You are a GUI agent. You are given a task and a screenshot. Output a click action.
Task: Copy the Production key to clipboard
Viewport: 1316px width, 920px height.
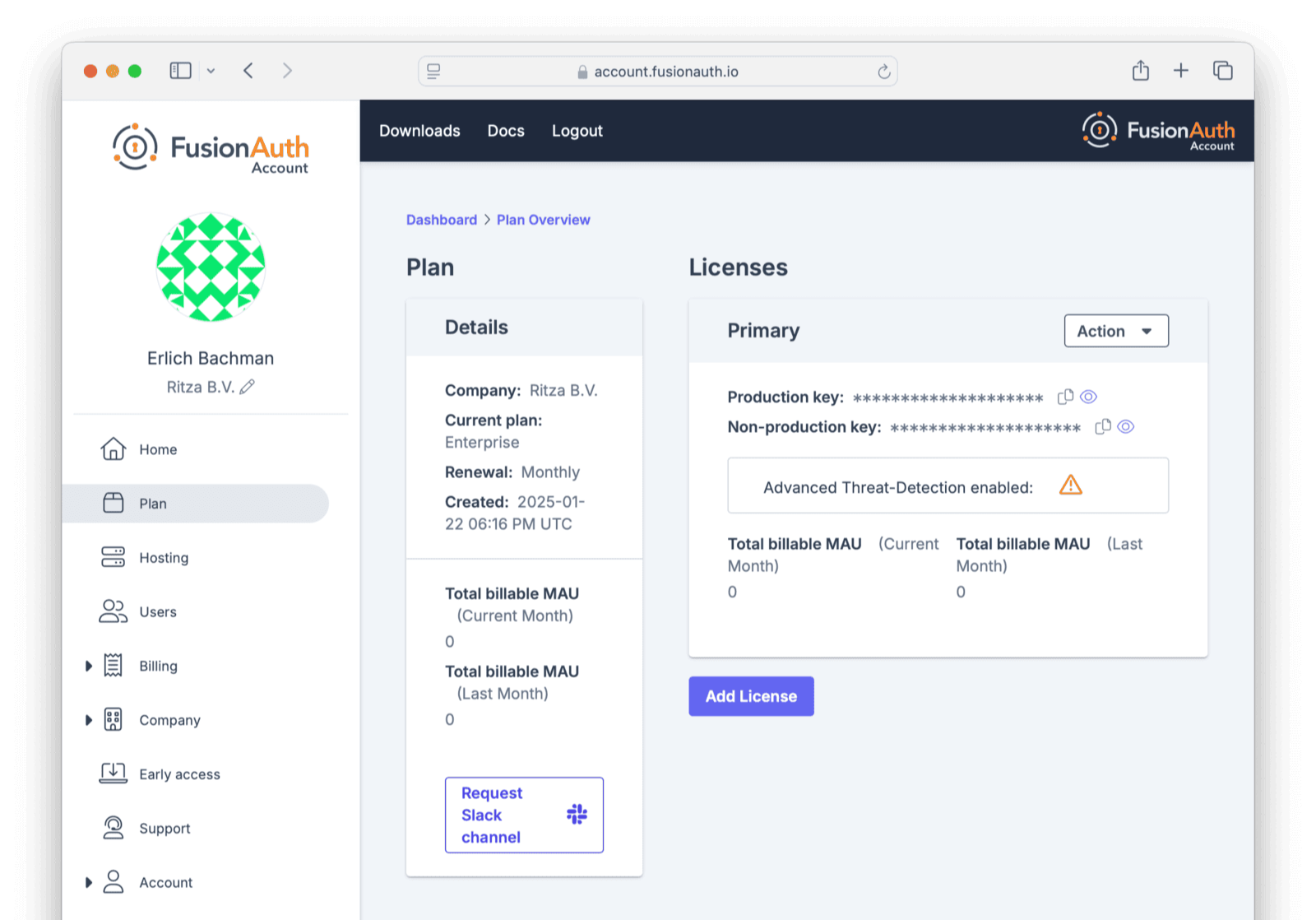point(1065,397)
